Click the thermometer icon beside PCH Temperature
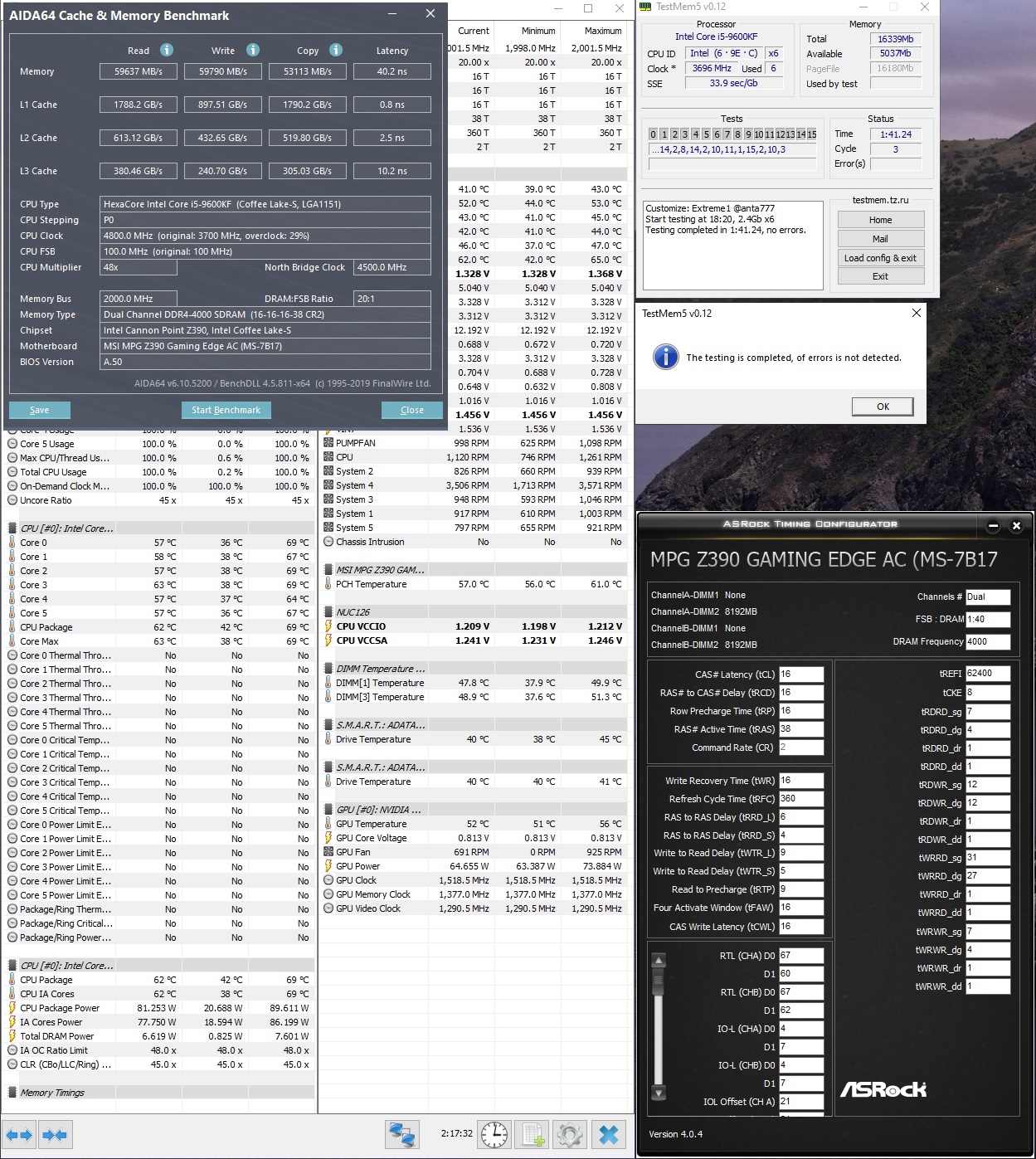1036x1159 pixels. coord(328,584)
